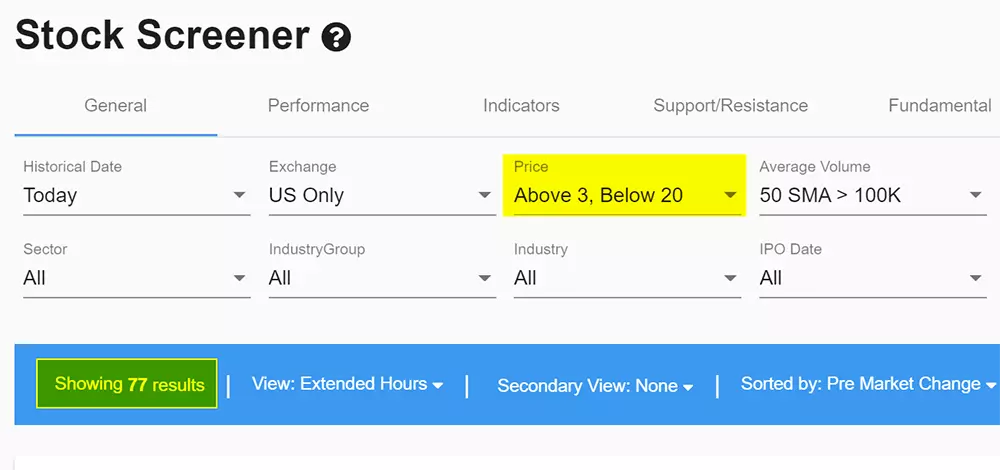Screen dimensions: 1000x470
Task: Switch to the Performance tab
Action: pyautogui.click(x=318, y=105)
